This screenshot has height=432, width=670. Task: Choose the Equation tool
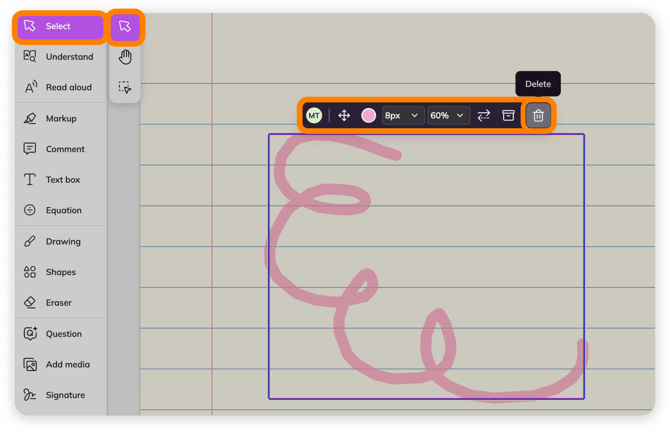point(60,210)
